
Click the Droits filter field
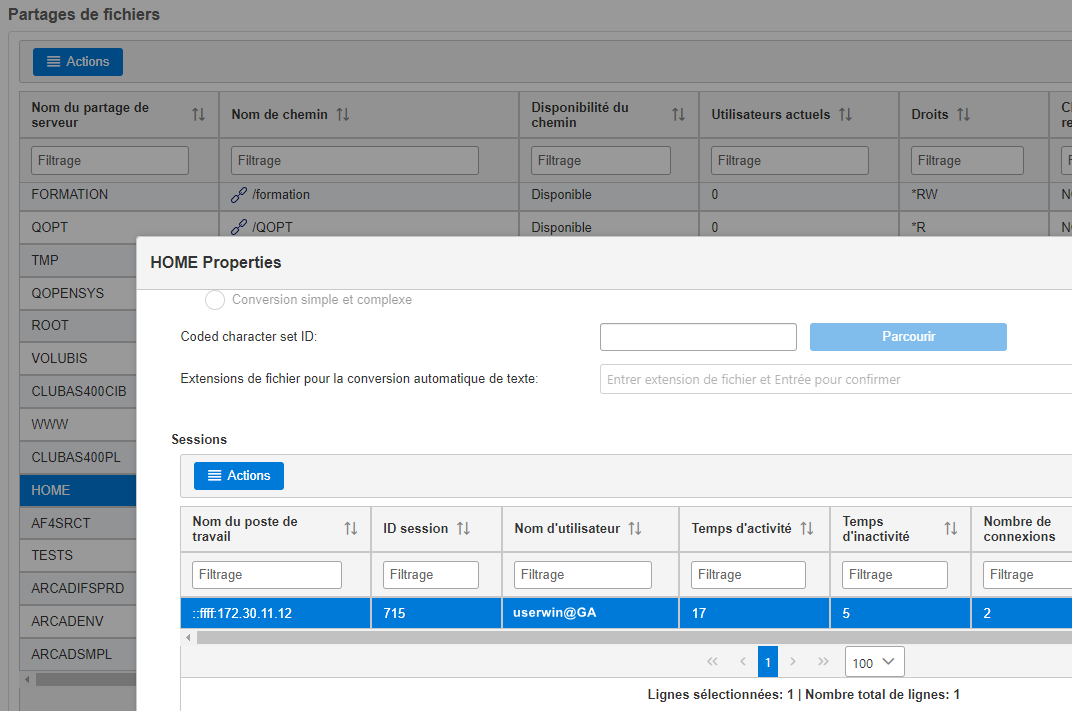(x=967, y=161)
